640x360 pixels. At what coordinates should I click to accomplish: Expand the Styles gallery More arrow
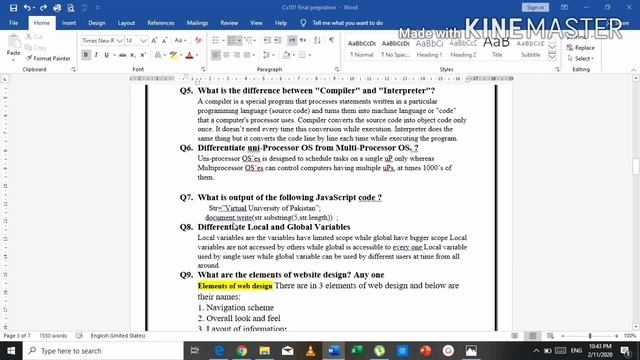click(x=552, y=58)
